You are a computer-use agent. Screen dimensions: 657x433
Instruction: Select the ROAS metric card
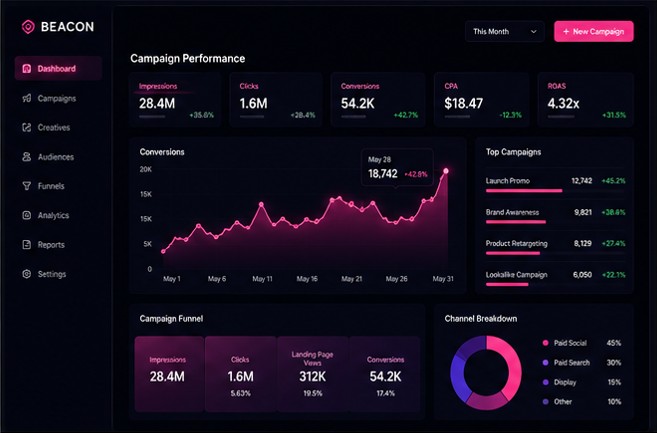coord(585,99)
